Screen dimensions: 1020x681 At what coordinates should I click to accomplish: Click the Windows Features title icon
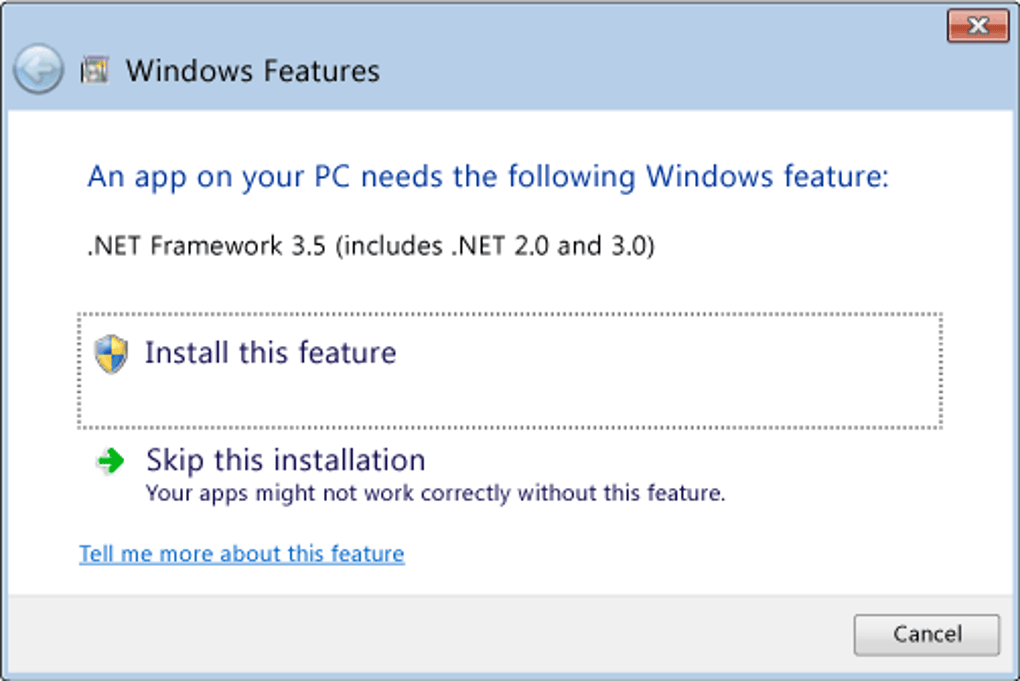(95, 71)
